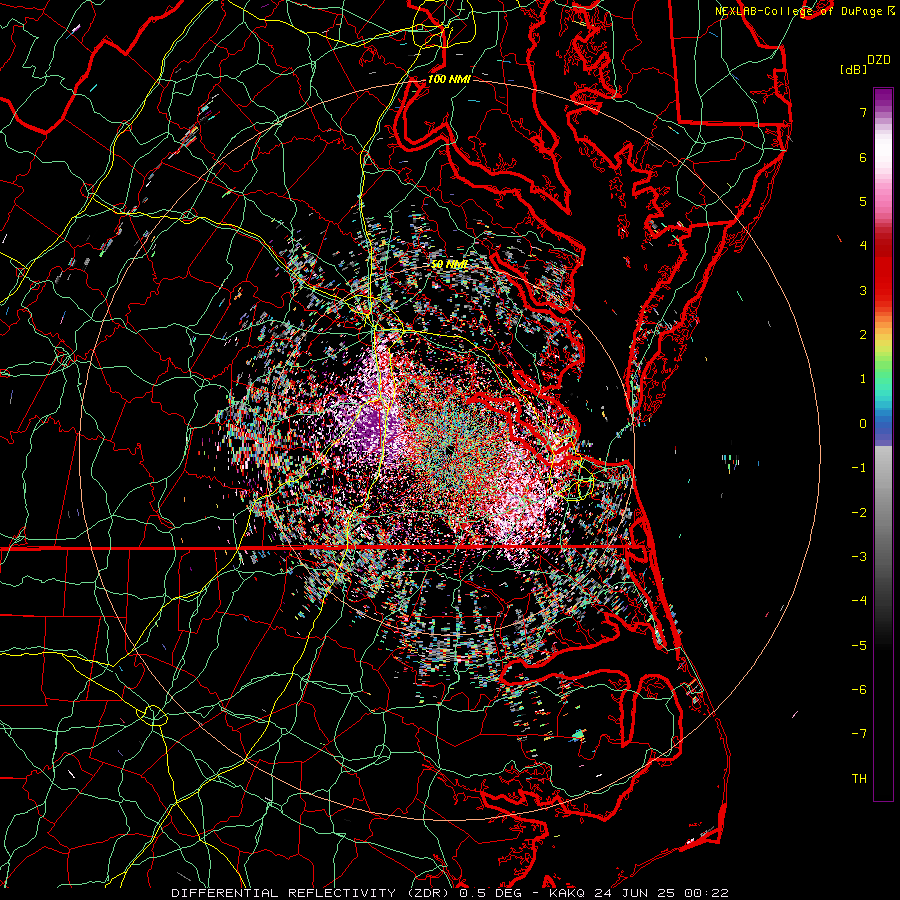Click the -3 value on color scale
This screenshot has height=900, width=900.
[x=859, y=557]
